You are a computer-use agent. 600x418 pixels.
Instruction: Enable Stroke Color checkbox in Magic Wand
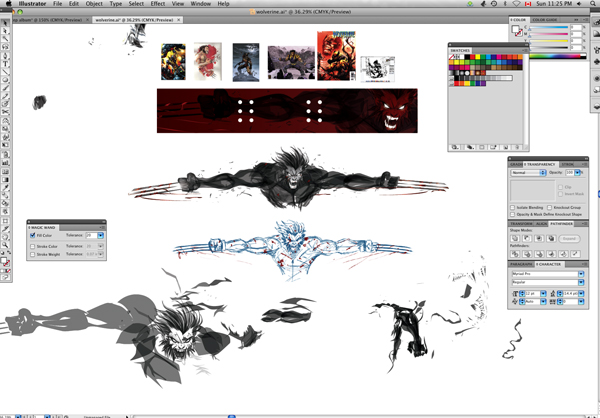click(33, 247)
